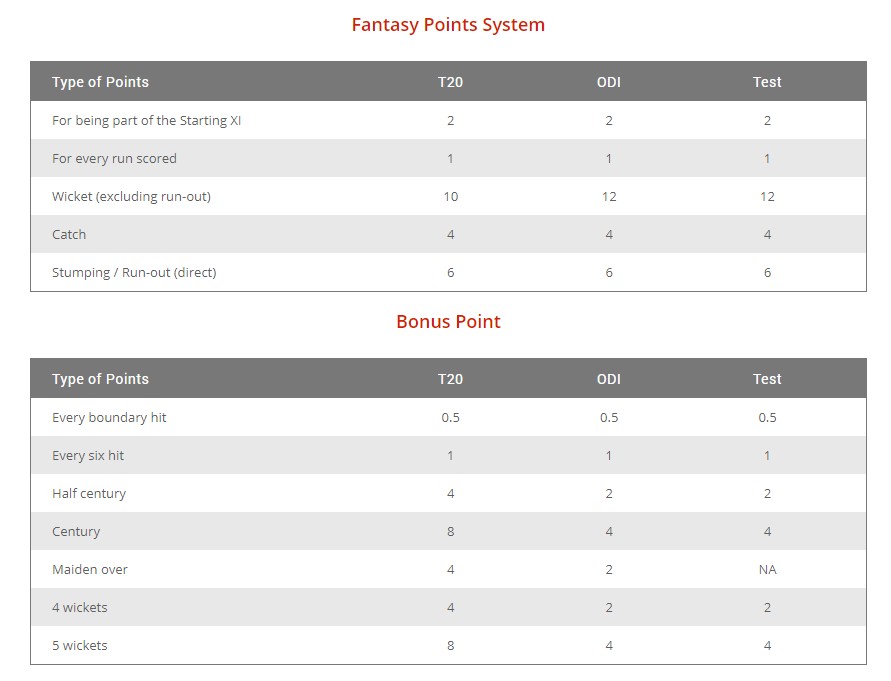Screen dimensions: 891x681
Task: Click the "Bonus Point" heading
Action: point(448,322)
